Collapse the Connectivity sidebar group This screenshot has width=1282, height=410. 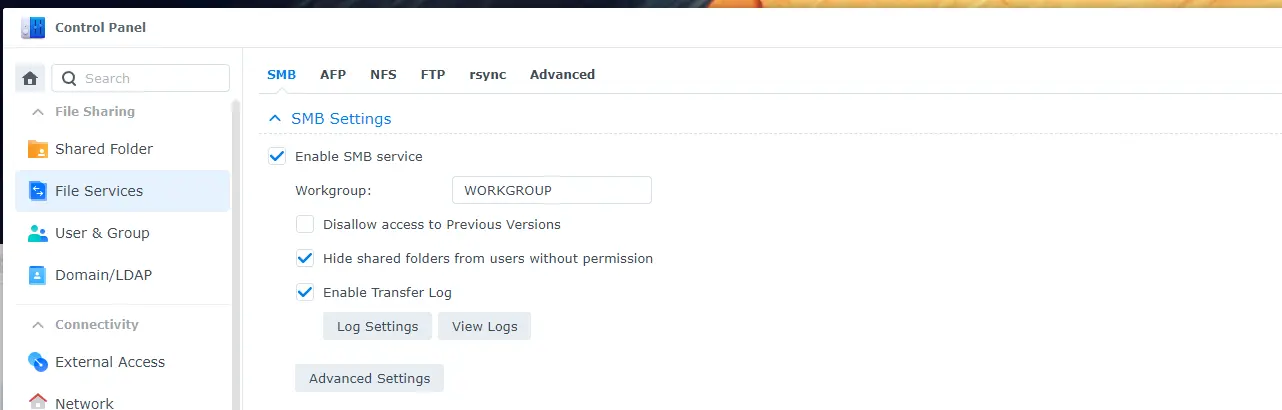coord(38,325)
